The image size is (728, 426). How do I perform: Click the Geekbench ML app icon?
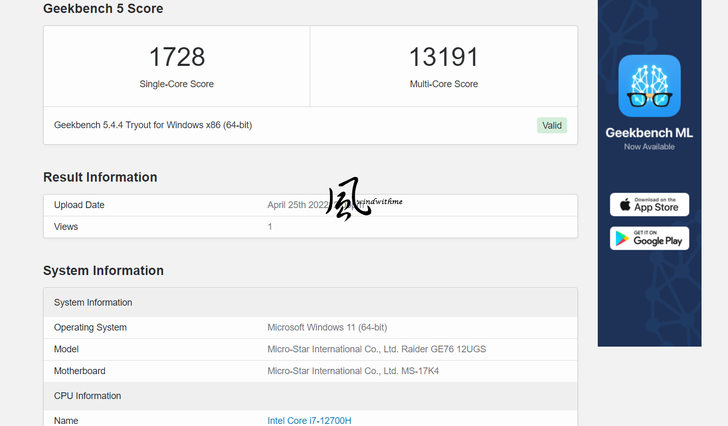[649, 86]
